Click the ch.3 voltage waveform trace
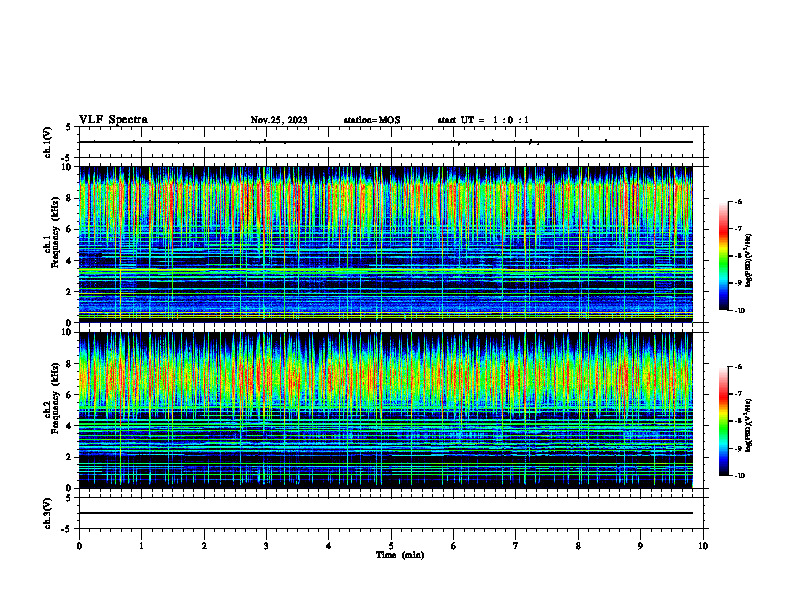792x612 pixels. [x=386, y=513]
